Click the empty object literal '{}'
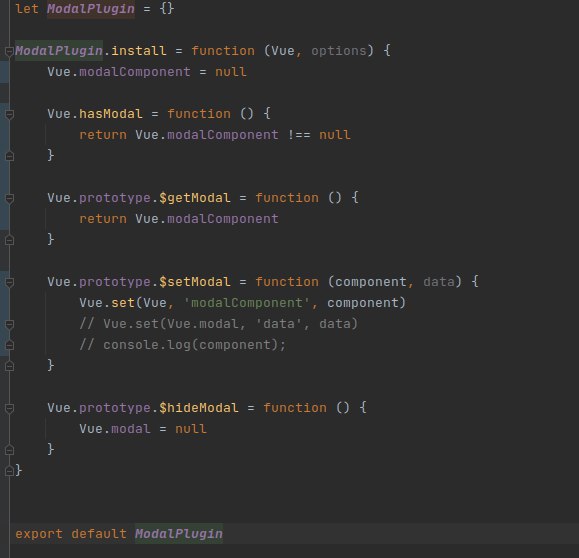The image size is (579, 558). point(167,9)
